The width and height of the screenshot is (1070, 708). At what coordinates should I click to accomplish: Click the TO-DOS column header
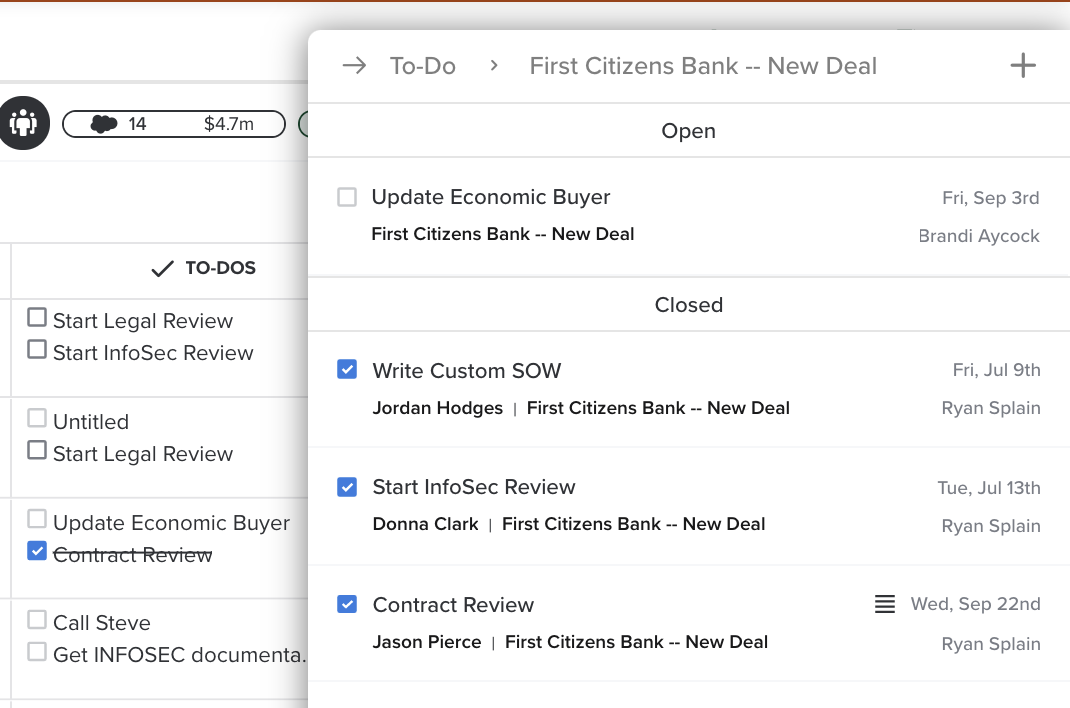[x=220, y=268]
